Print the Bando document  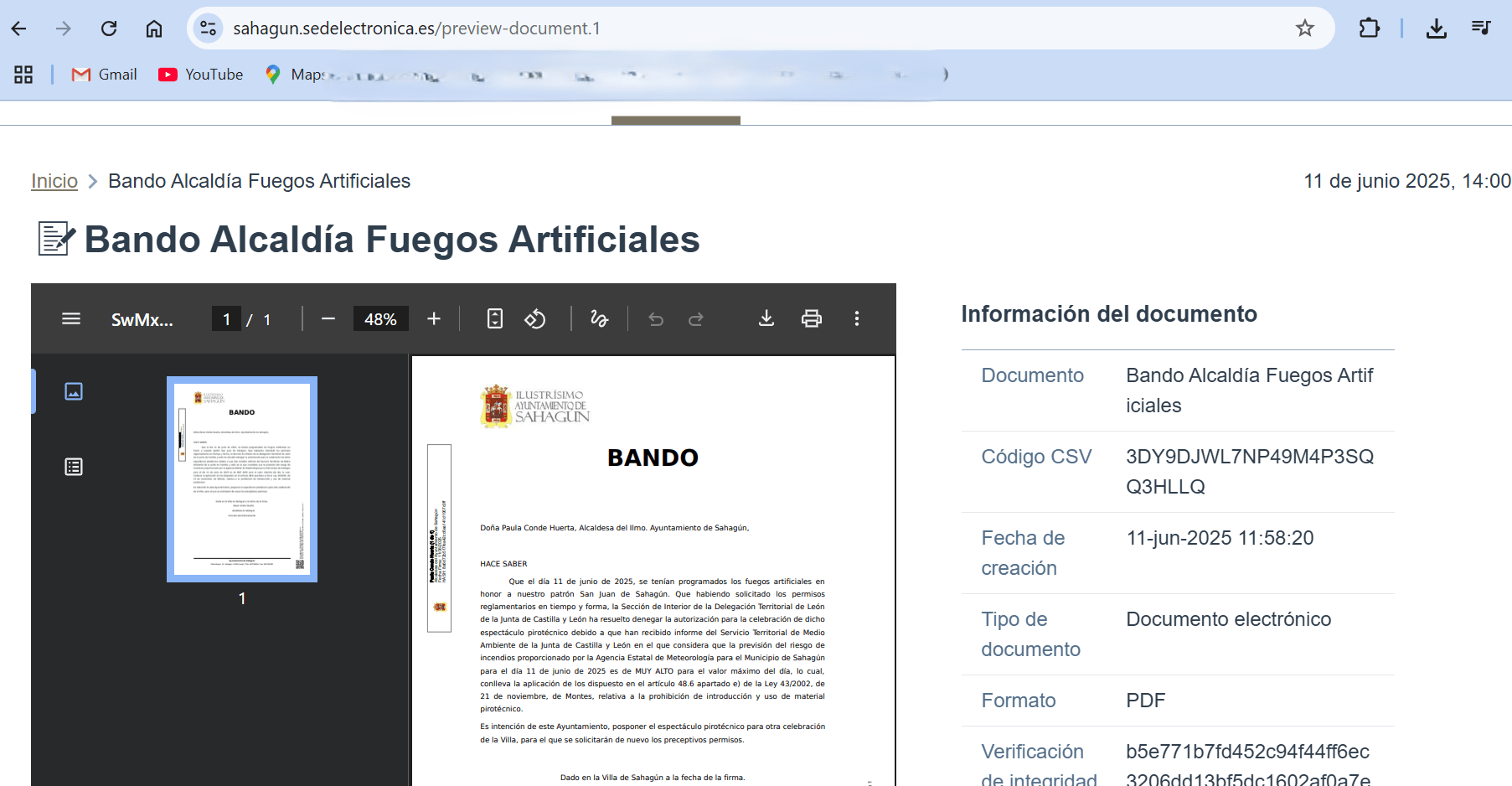(812, 318)
